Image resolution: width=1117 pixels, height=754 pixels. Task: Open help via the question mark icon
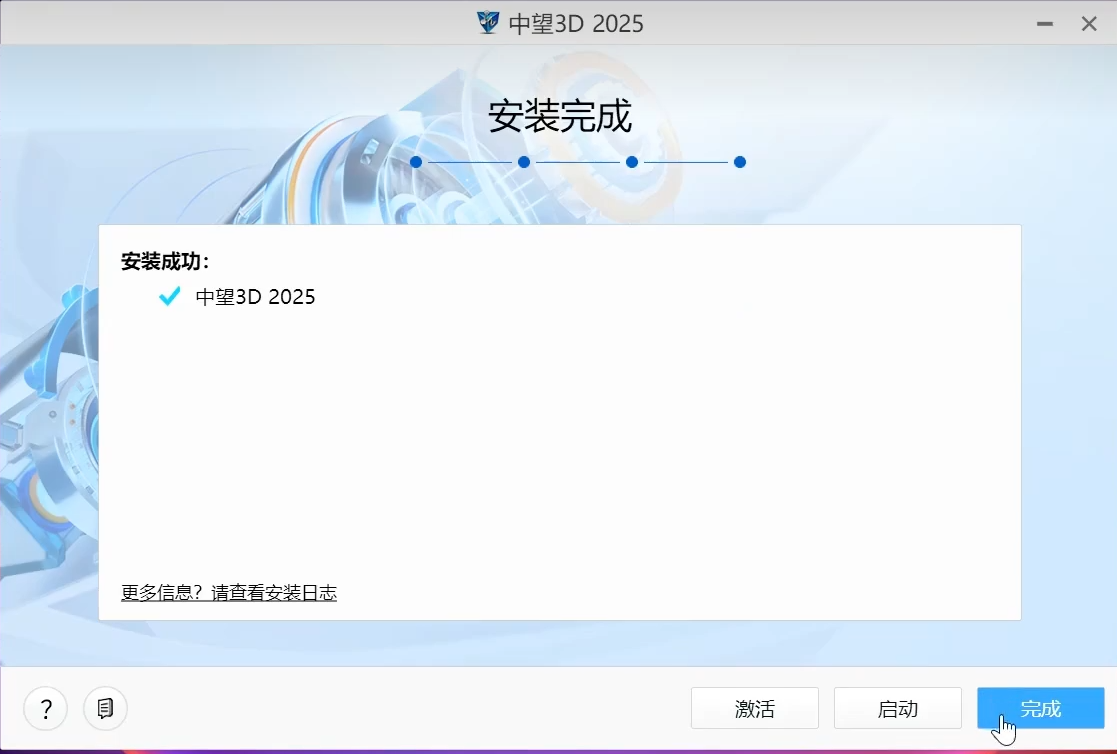[x=46, y=708]
